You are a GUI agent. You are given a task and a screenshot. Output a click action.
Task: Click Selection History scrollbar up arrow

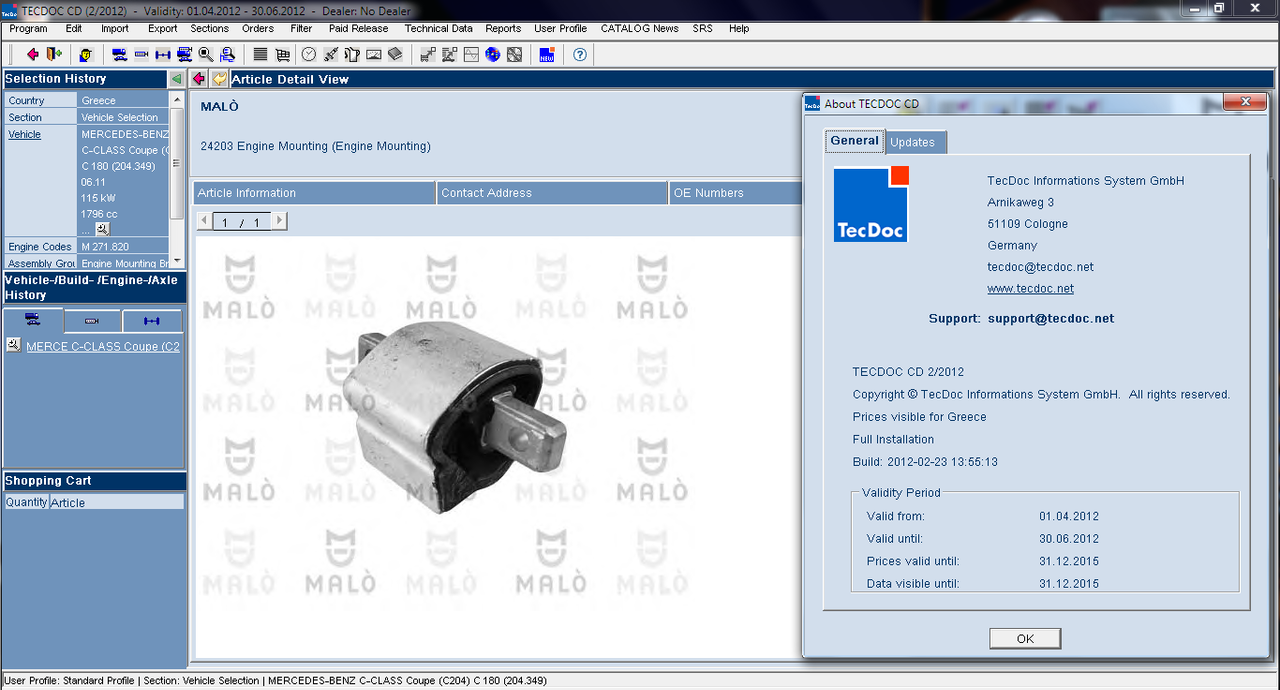[178, 99]
